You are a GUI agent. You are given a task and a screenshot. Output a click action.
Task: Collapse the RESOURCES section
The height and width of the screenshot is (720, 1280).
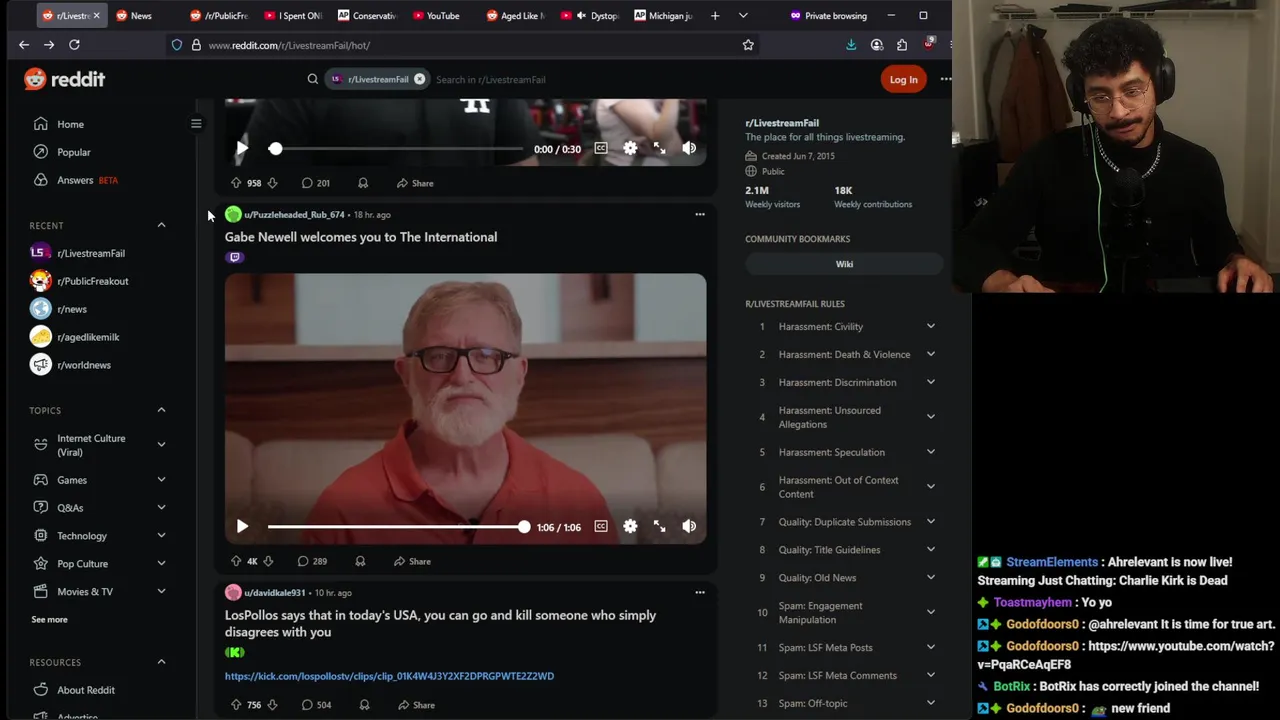(x=161, y=662)
